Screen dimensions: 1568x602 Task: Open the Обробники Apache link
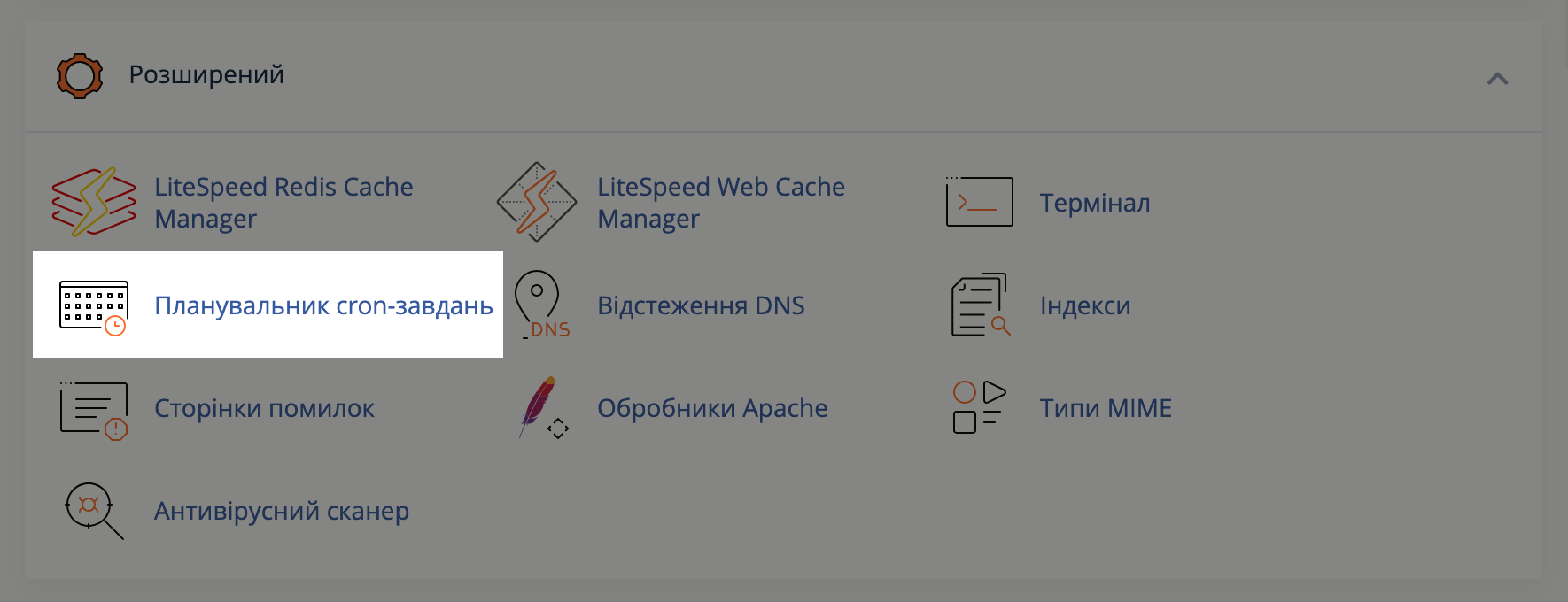pos(712,408)
